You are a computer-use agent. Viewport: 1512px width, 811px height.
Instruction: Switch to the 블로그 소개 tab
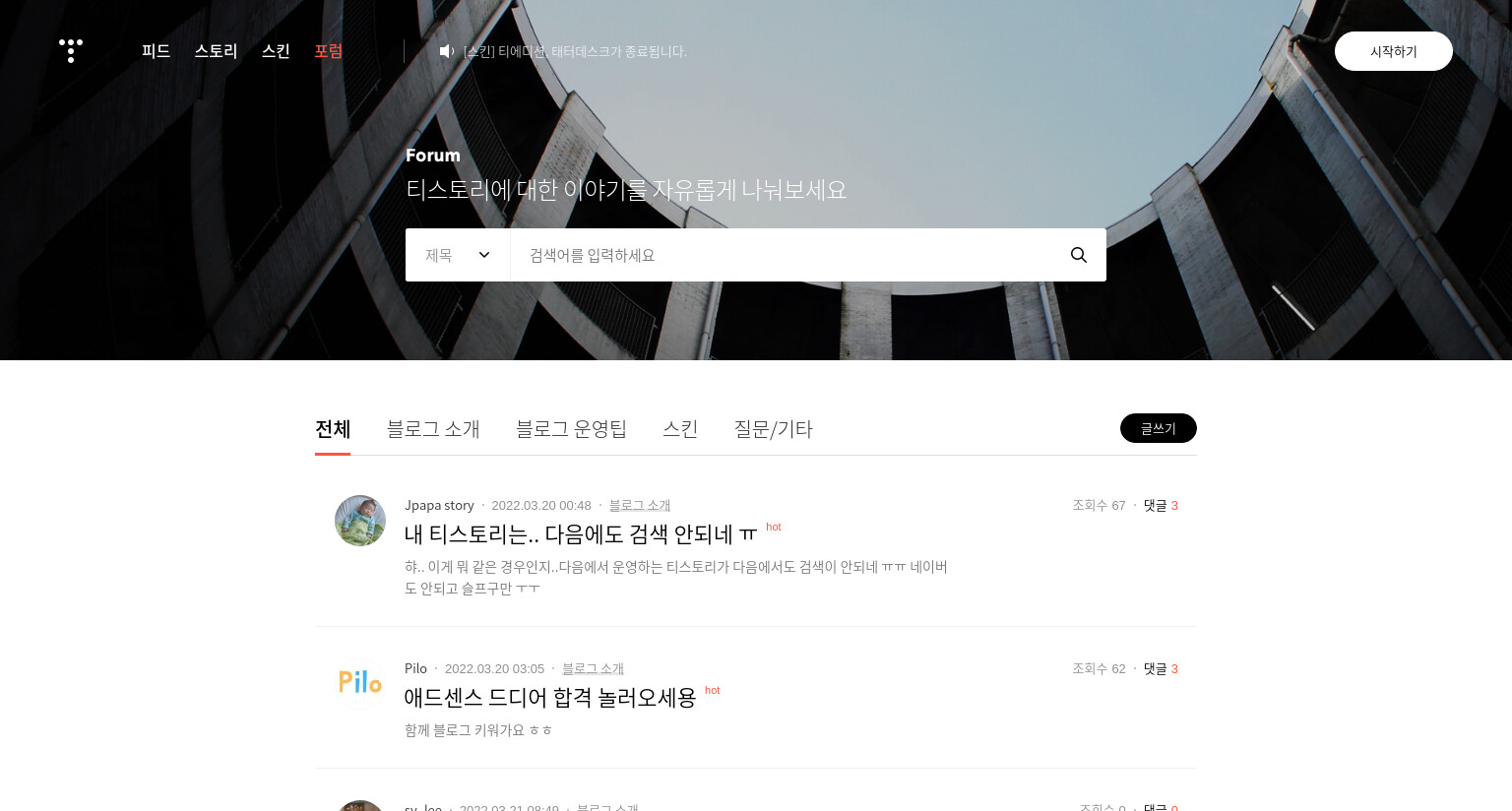pos(433,429)
